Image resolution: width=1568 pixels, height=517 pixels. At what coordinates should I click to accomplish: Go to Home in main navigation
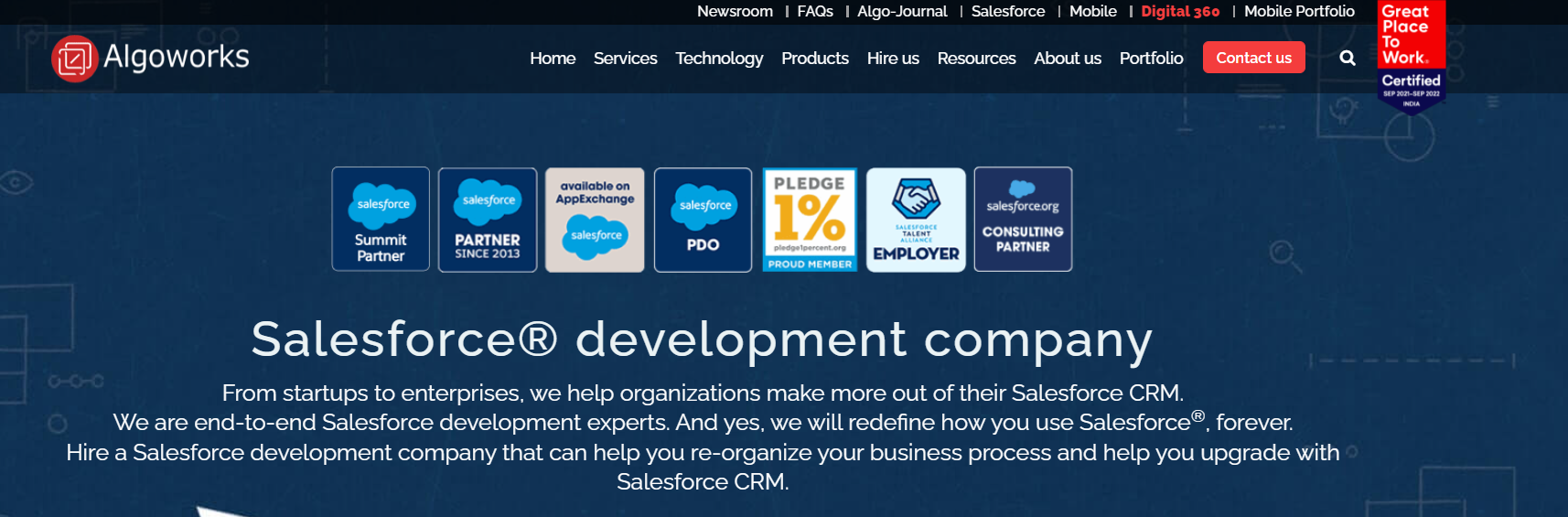pos(553,59)
